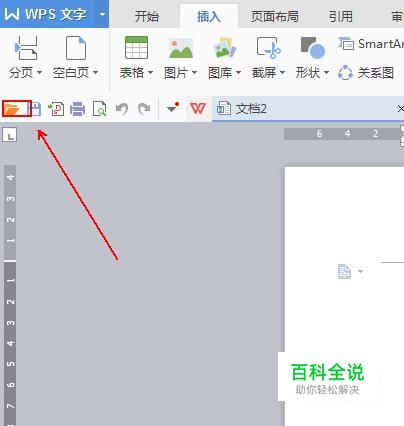Screen dimensions: 404x426
Task: Click the page break (分页) icon
Action: point(26,48)
